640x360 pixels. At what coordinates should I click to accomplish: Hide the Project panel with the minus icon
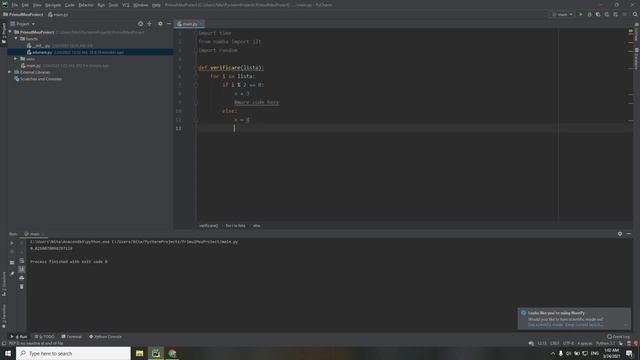click(x=169, y=24)
